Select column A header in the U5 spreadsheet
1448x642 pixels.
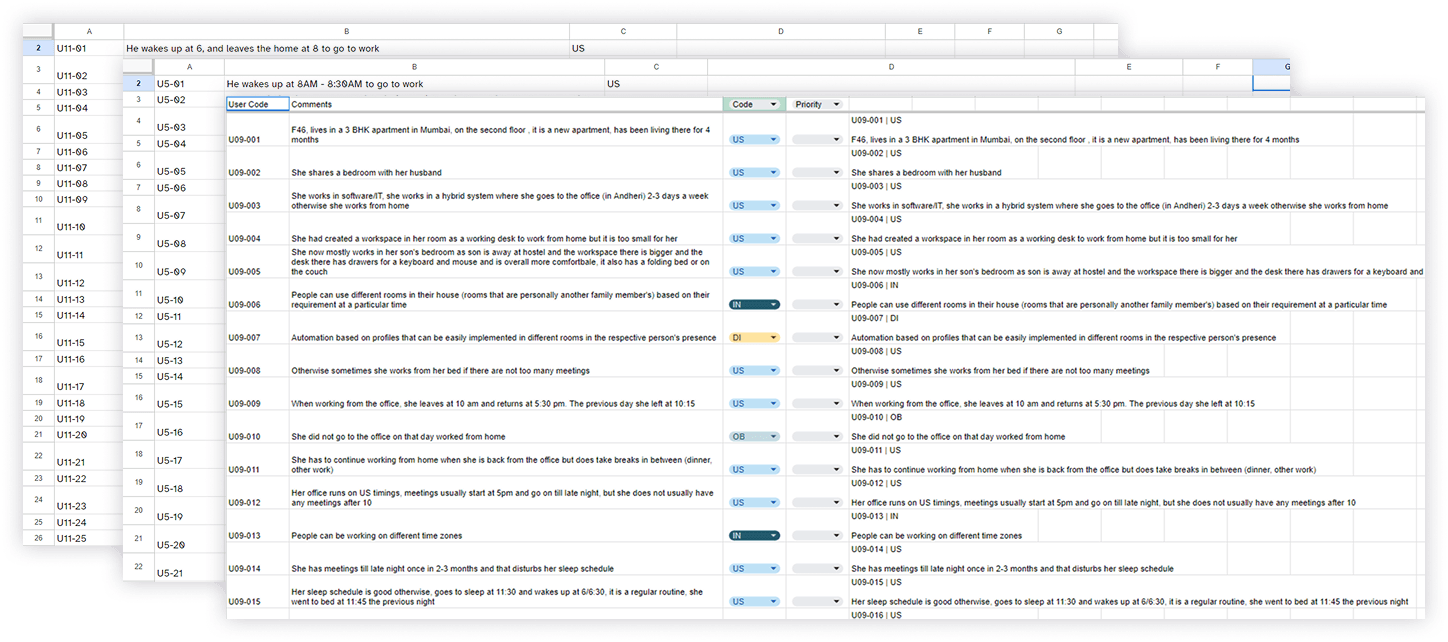tap(190, 67)
